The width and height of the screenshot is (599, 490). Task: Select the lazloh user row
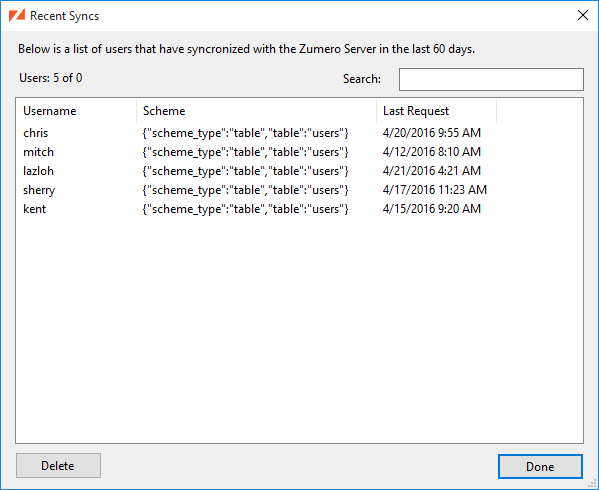pos(300,171)
